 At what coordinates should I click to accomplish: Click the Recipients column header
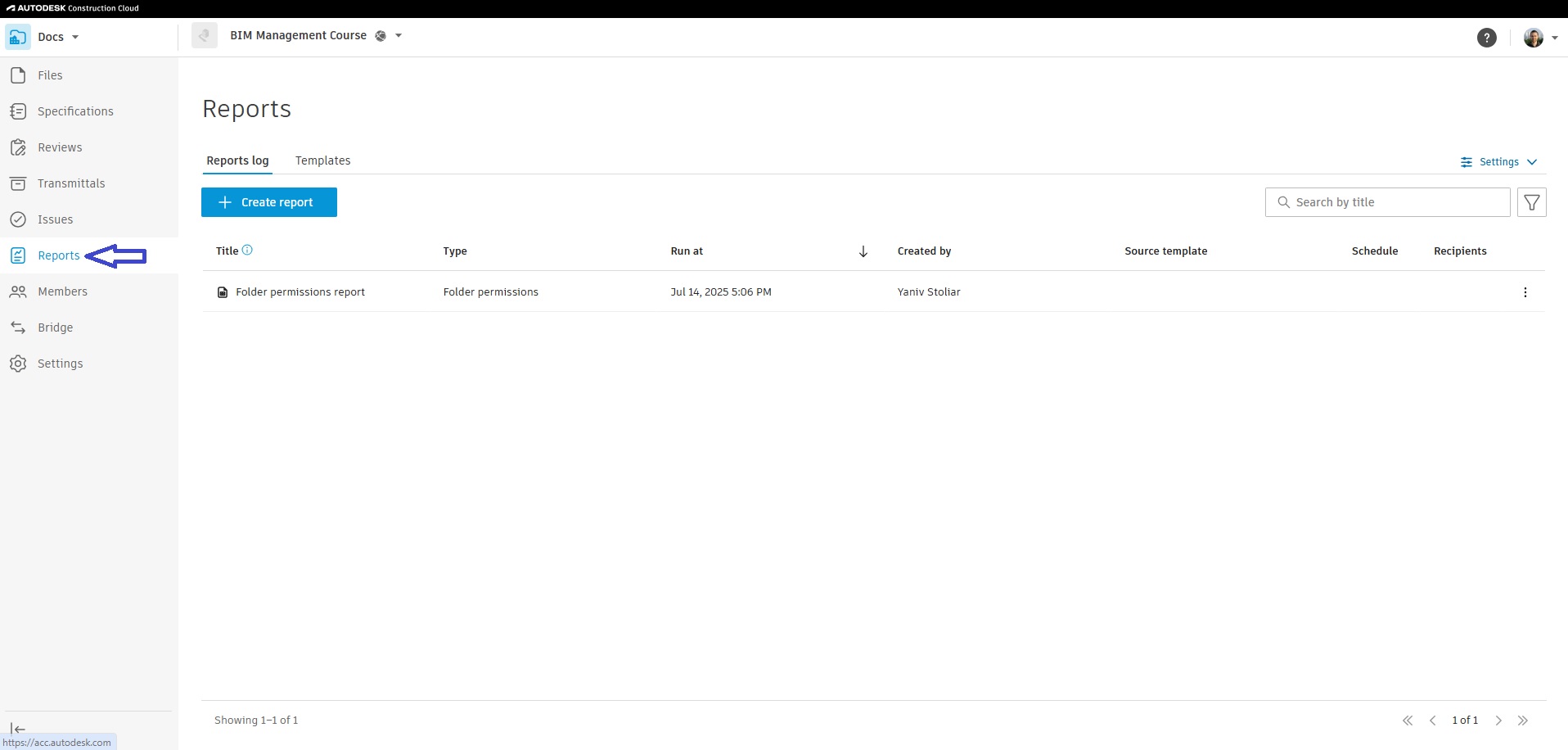(1460, 251)
